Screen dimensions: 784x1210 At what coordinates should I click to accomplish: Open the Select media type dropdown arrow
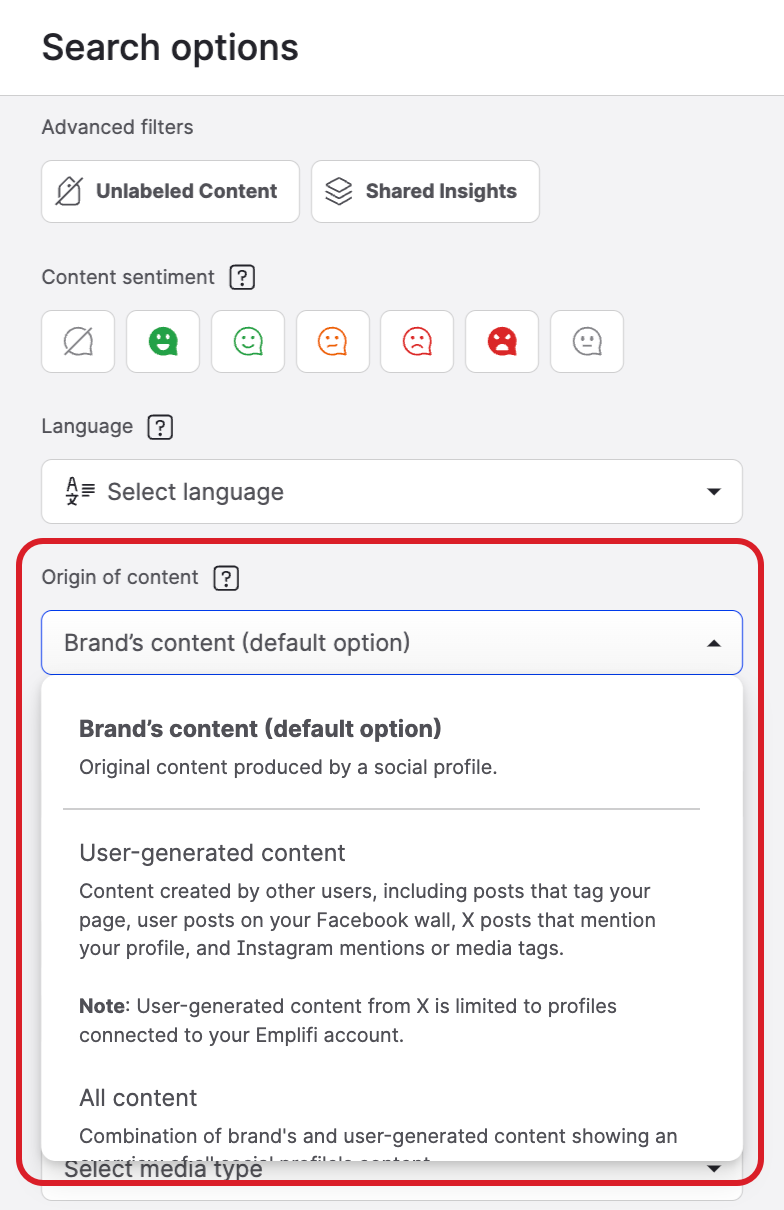(x=713, y=1169)
